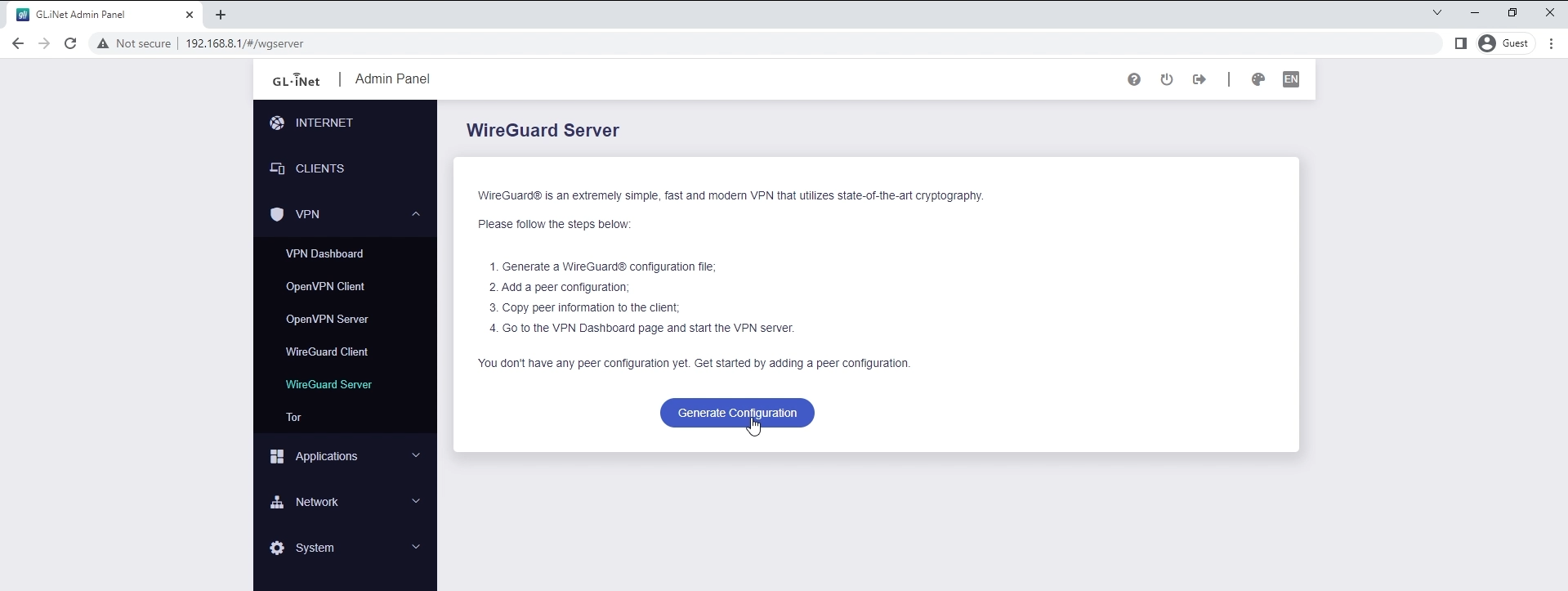Open the WireGuard Client page
Viewport: 1568px width, 591px height.
tap(327, 351)
